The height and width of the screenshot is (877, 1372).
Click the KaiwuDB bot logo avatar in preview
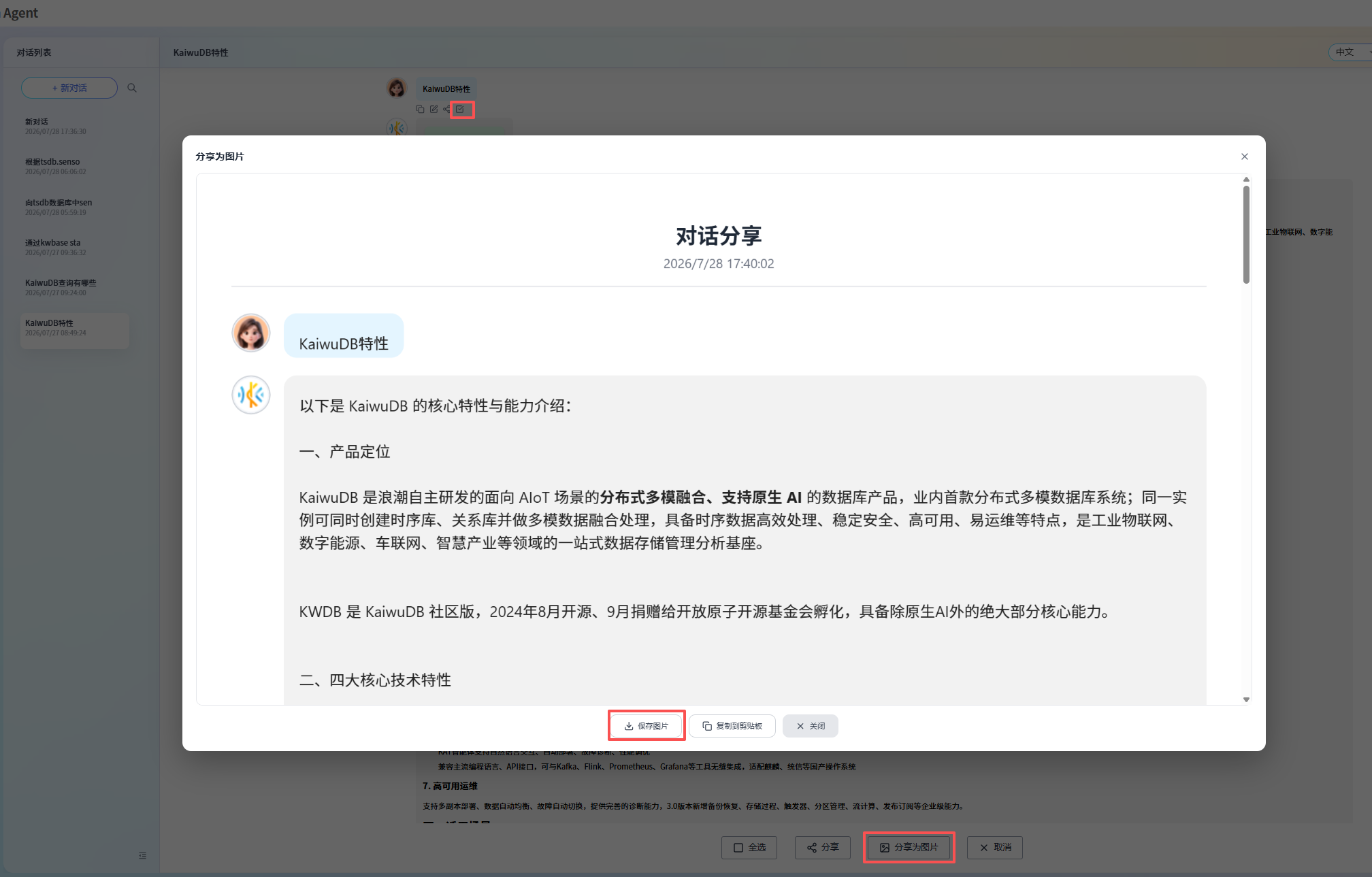(251, 395)
